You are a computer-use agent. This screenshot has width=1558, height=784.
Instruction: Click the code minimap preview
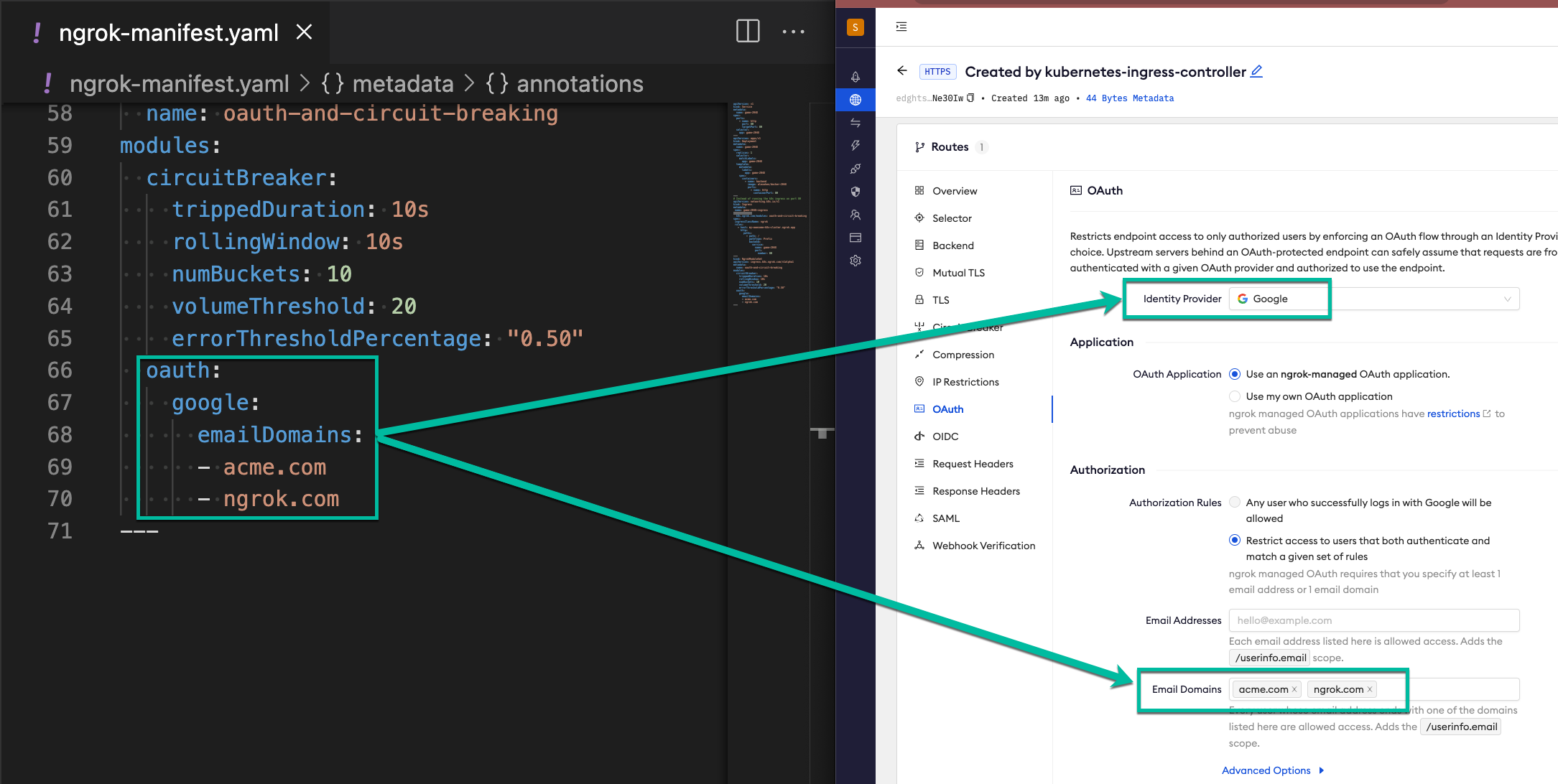pos(769,205)
